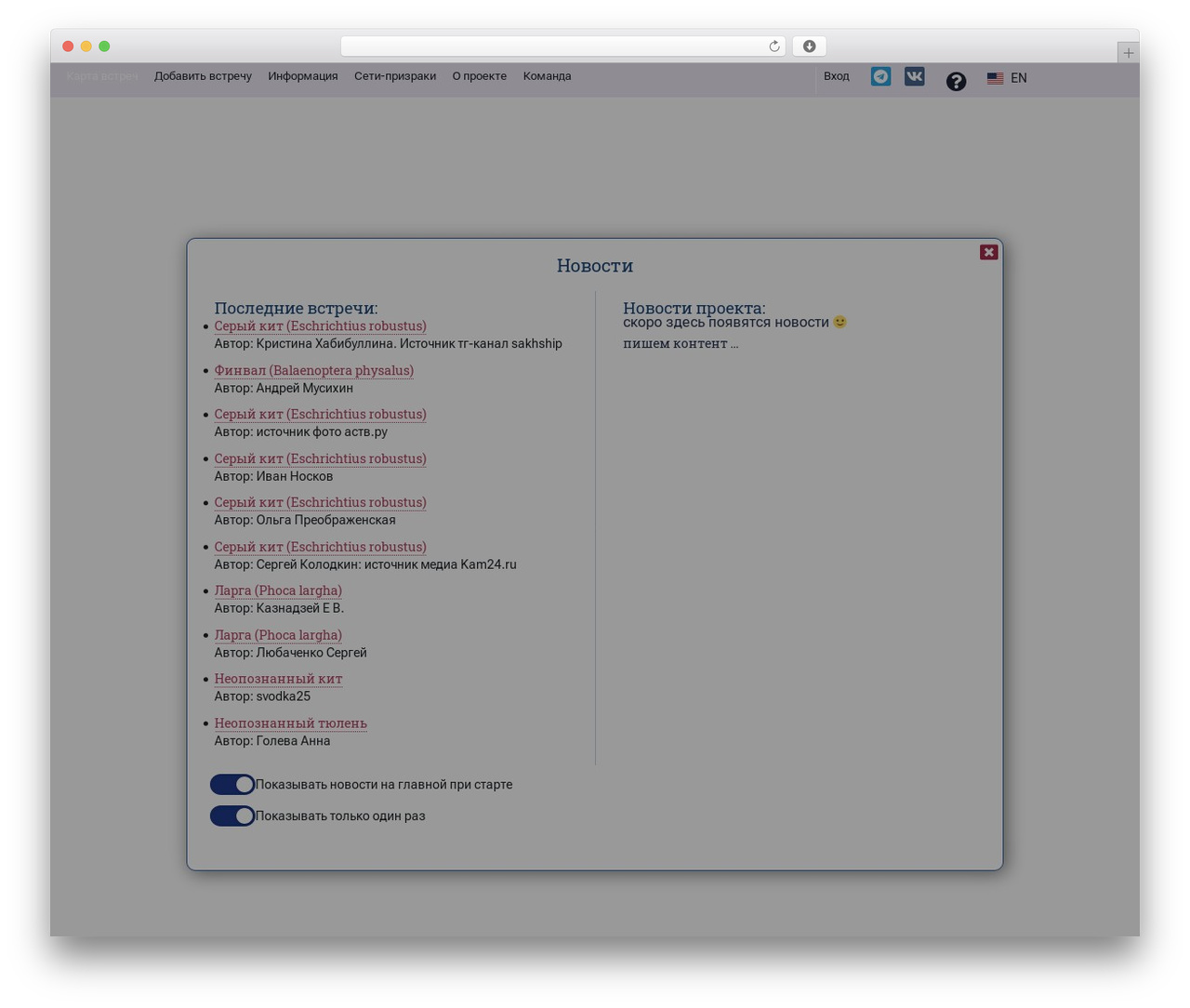Click text 'Автор: svodka25'
This screenshot has width=1190, height=1008.
[262, 696]
